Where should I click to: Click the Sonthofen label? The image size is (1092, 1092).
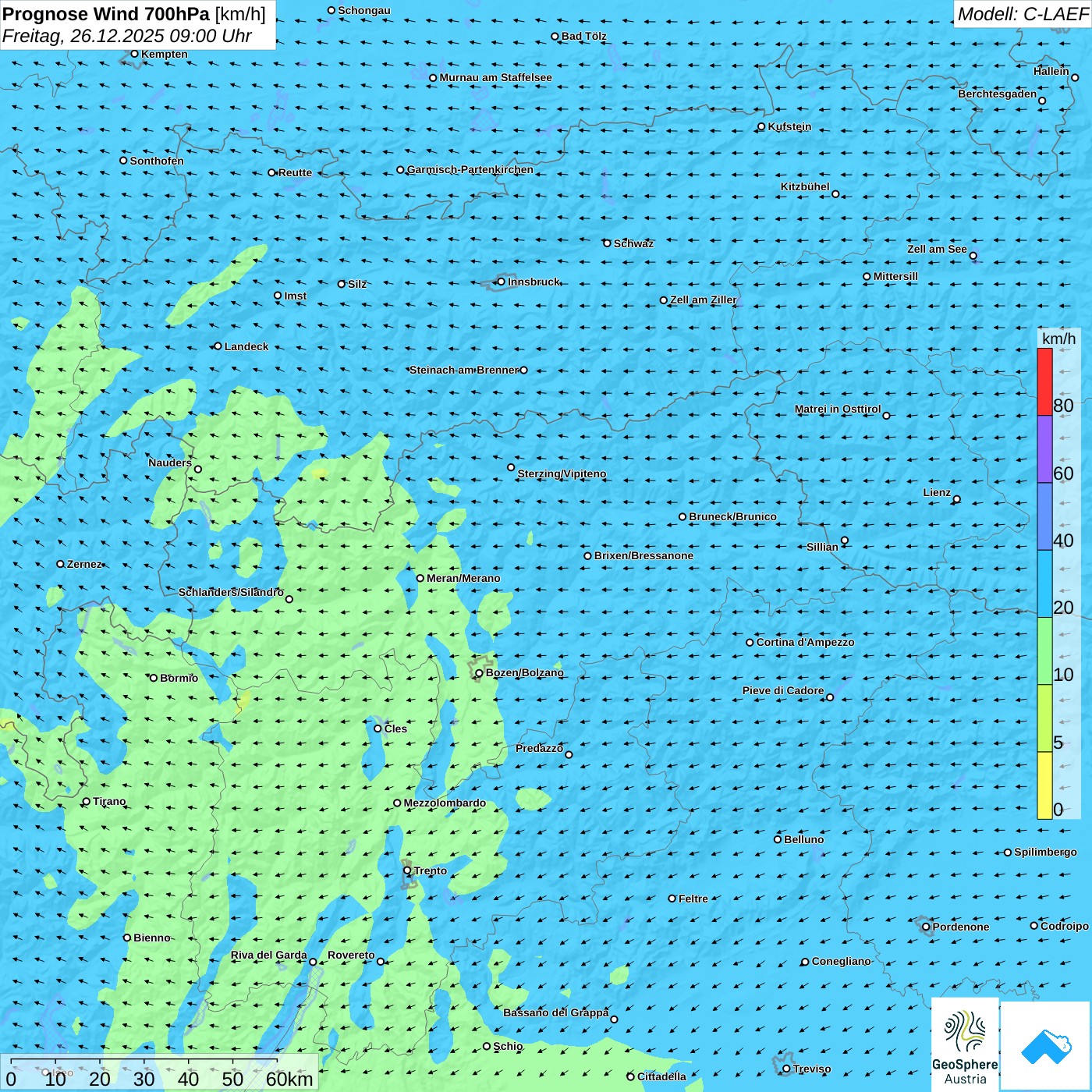click(157, 161)
